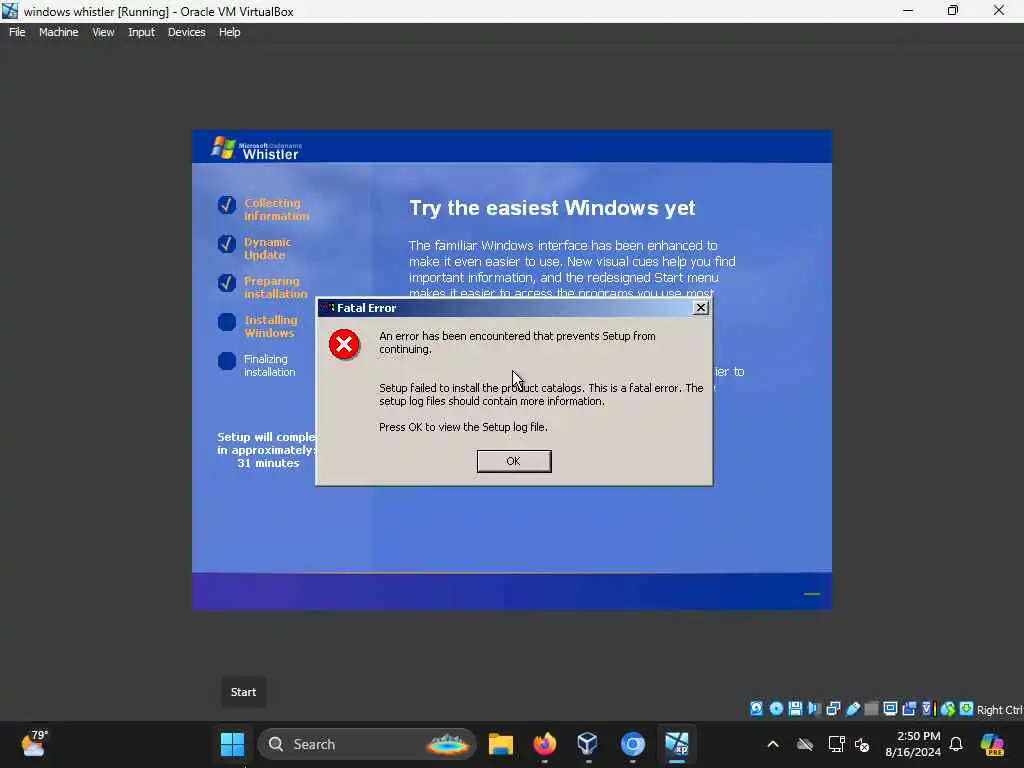Click the red error icon in dialog
The height and width of the screenshot is (768, 1024).
coord(344,344)
